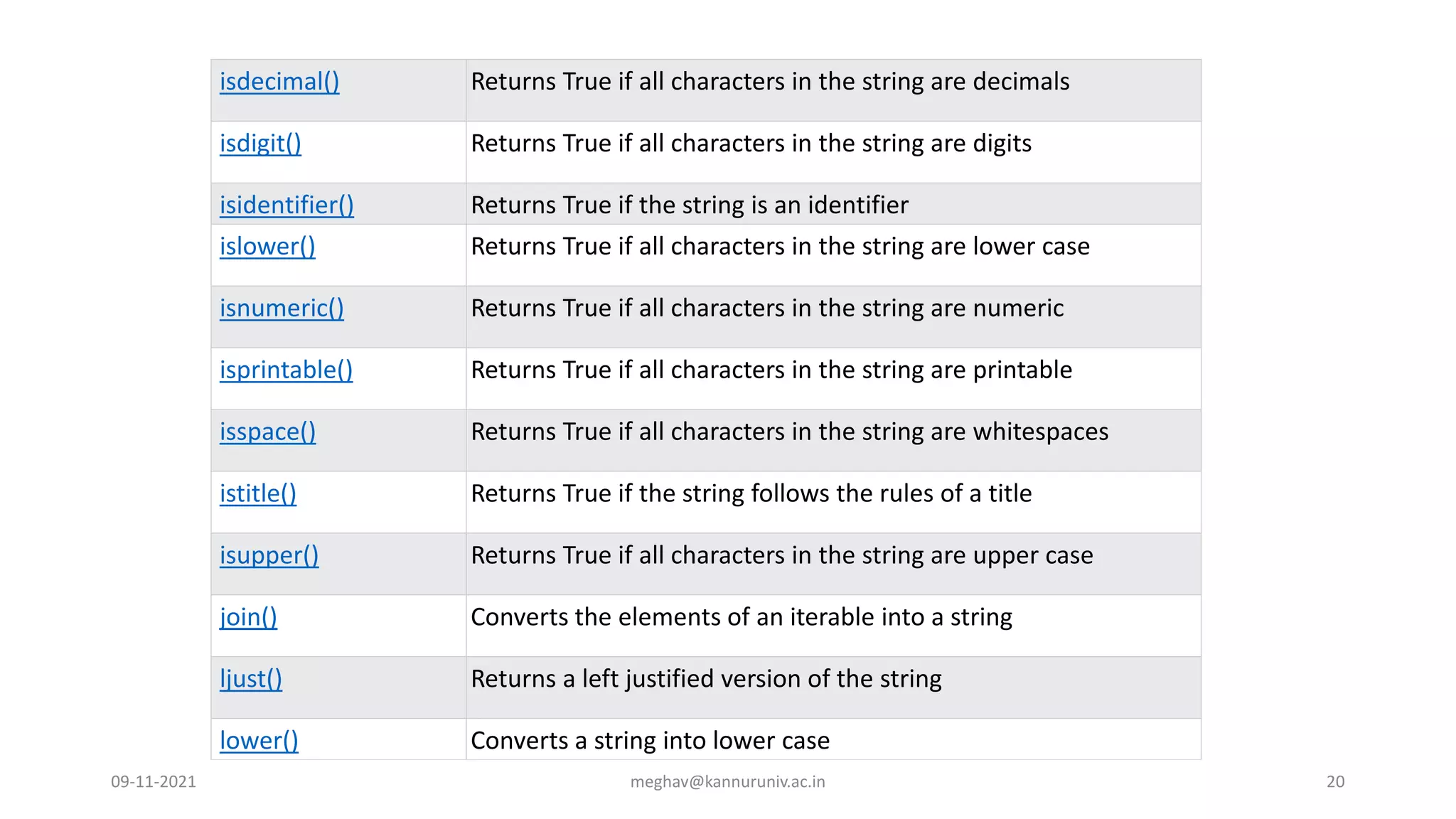Click the meghav@kannuruniv.ac.in footer email

click(727, 782)
